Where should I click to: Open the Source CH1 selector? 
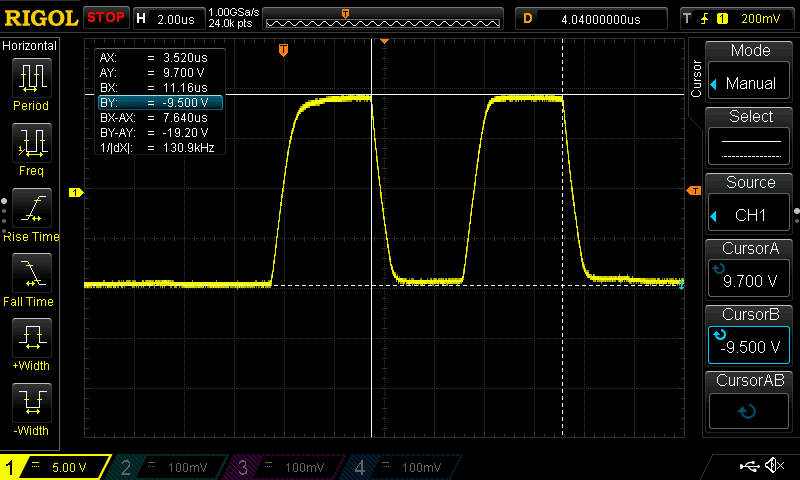[750, 203]
